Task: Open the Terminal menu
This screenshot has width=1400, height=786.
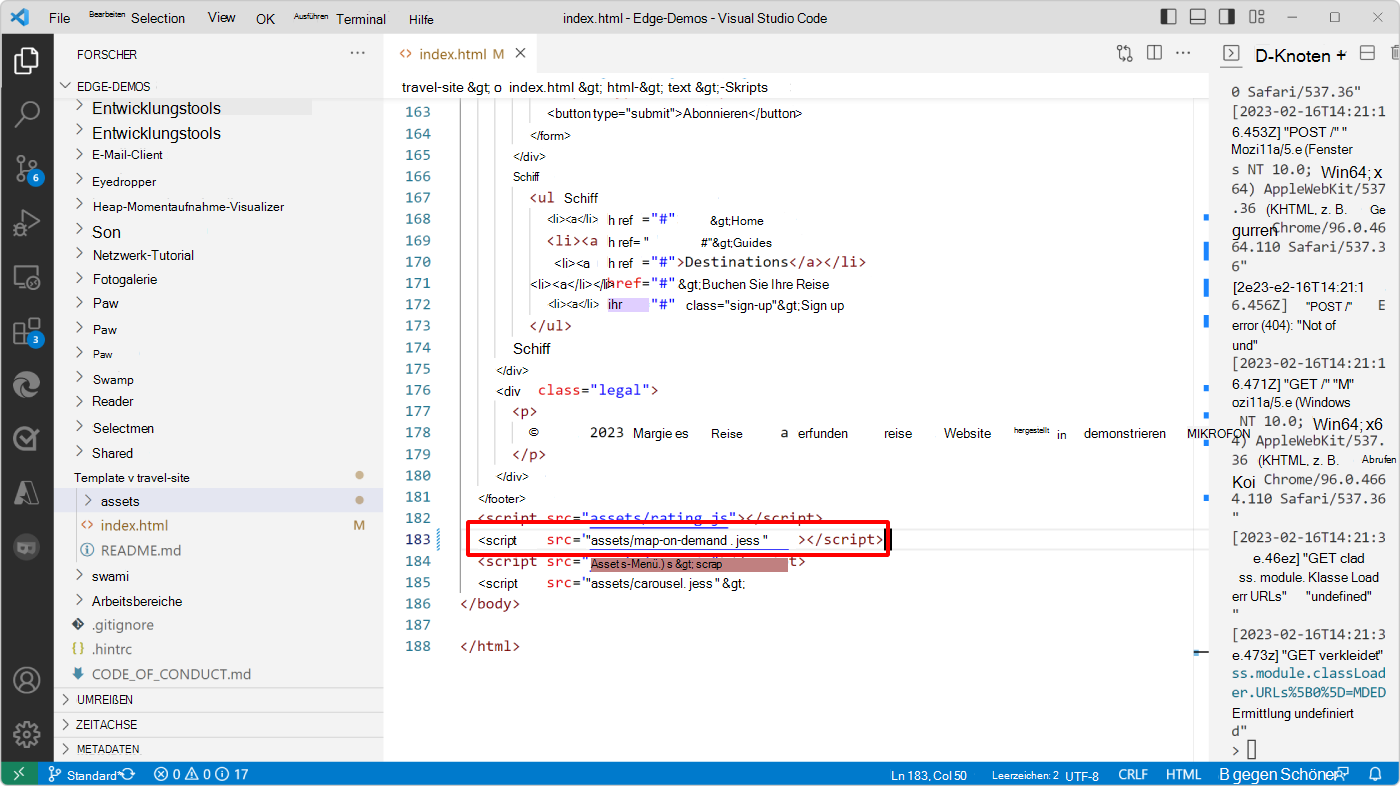Action: (x=361, y=17)
